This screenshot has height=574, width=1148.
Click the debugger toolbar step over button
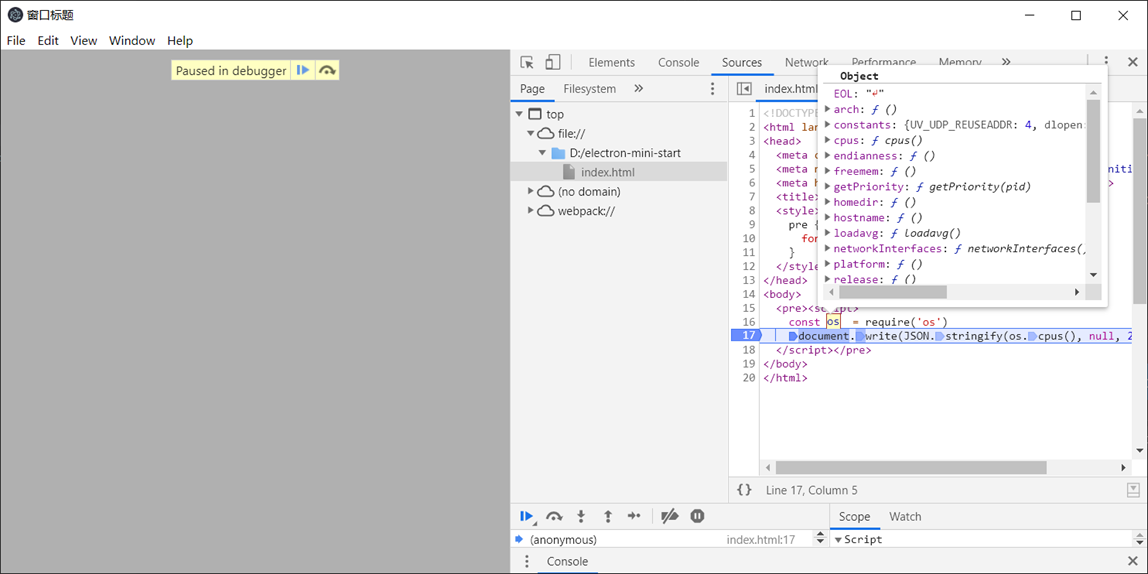point(554,516)
